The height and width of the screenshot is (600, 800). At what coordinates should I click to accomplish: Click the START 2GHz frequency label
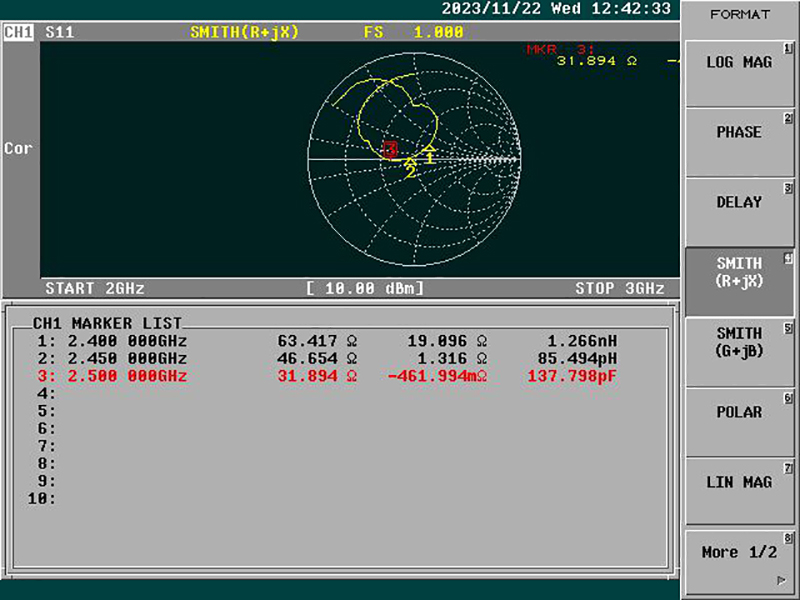(x=95, y=288)
